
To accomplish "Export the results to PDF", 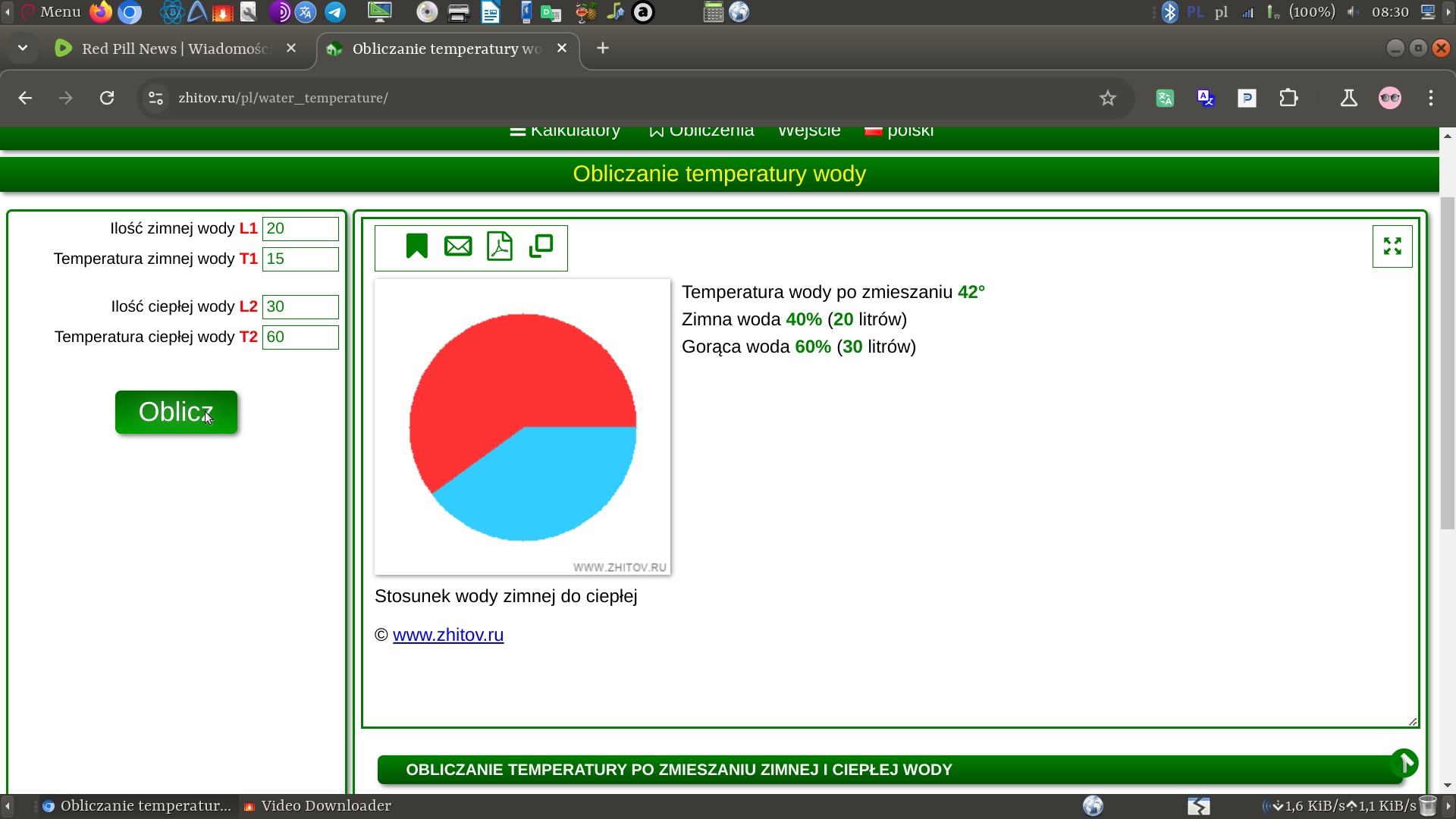I will pyautogui.click(x=500, y=246).
